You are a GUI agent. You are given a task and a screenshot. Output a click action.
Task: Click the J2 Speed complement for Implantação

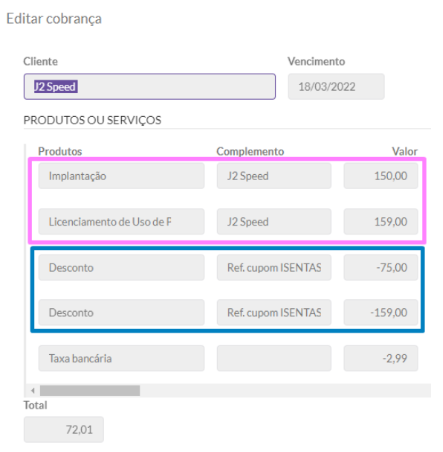[x=274, y=176]
